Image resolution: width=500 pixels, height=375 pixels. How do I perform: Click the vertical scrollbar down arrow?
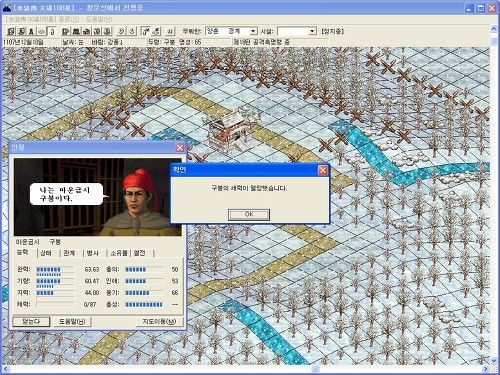pyautogui.click(x=494, y=361)
